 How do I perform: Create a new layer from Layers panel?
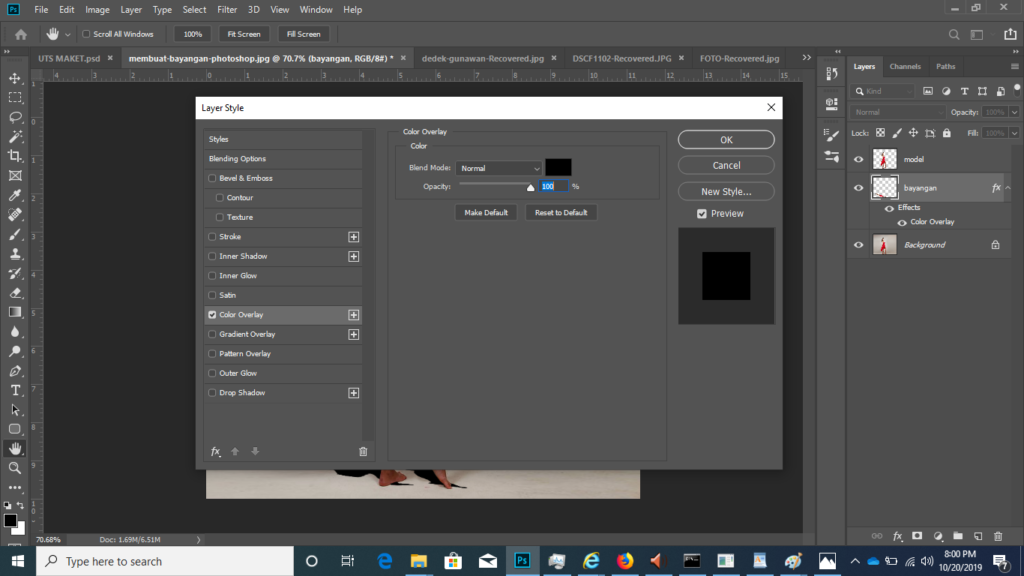click(978, 536)
